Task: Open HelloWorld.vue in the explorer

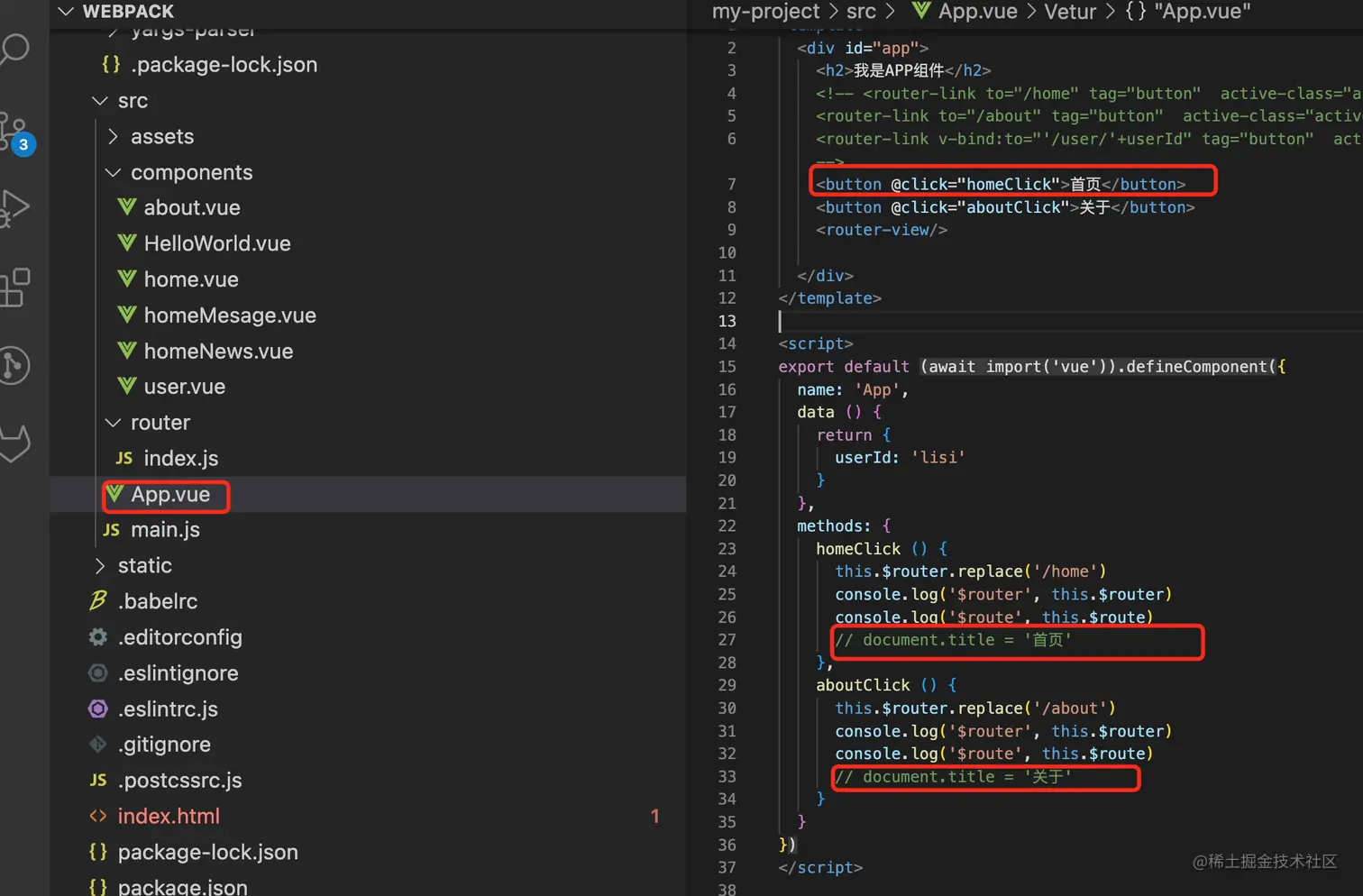Action: pos(217,243)
